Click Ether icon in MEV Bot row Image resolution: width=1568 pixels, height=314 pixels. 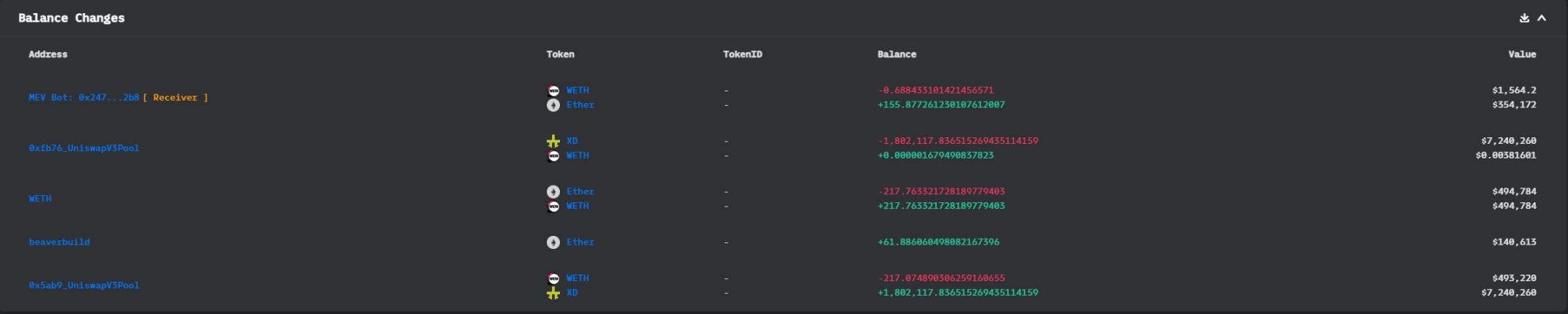pos(553,105)
